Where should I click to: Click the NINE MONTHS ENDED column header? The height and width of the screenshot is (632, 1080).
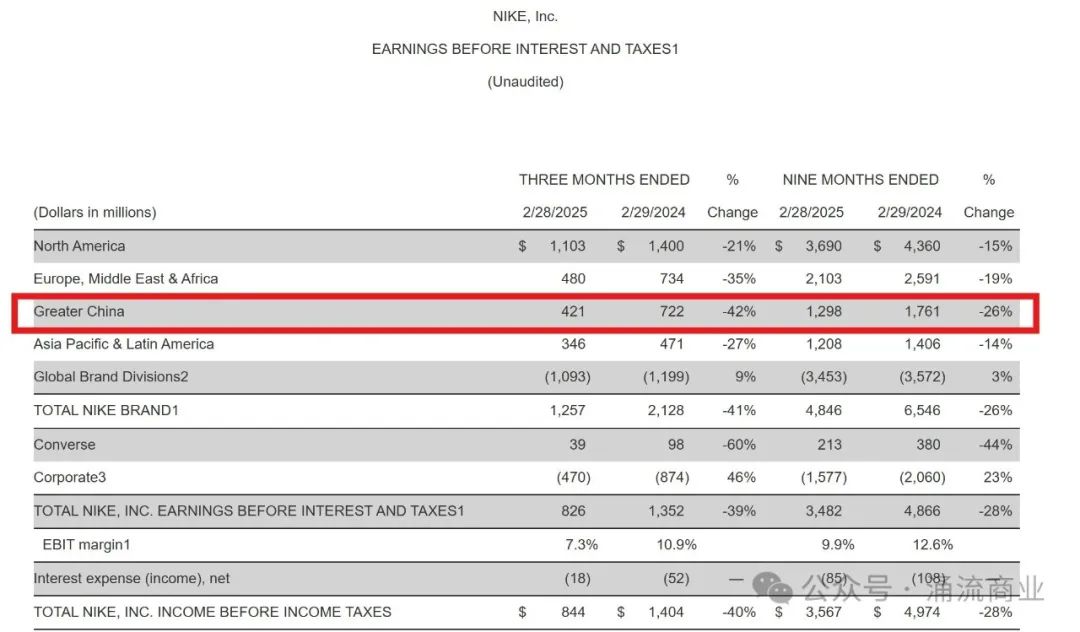[x=860, y=180]
